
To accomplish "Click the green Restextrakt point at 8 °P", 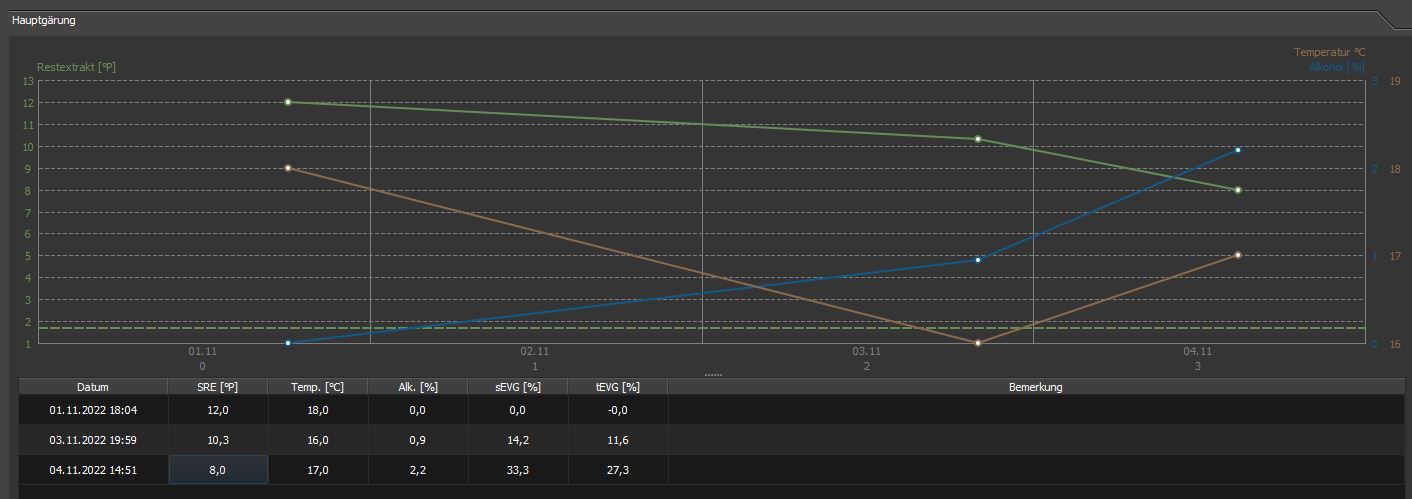I will [1238, 190].
